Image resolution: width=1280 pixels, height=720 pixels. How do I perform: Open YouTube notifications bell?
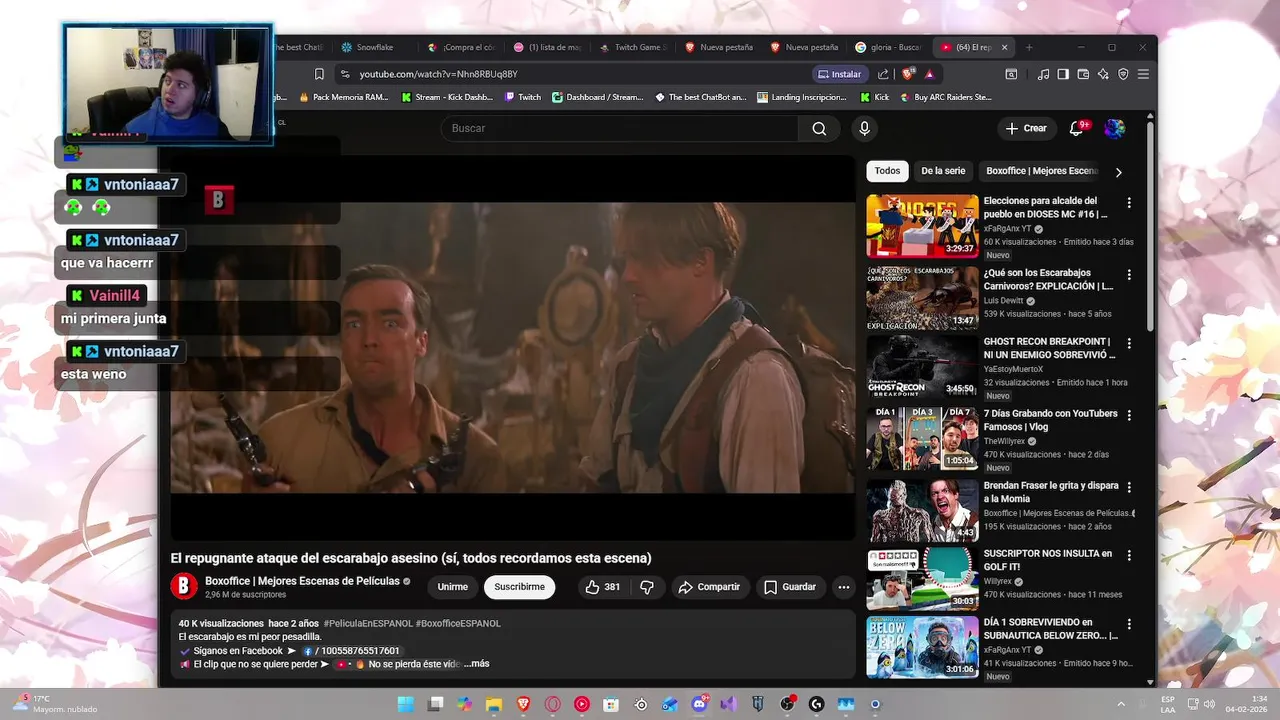tap(1077, 128)
